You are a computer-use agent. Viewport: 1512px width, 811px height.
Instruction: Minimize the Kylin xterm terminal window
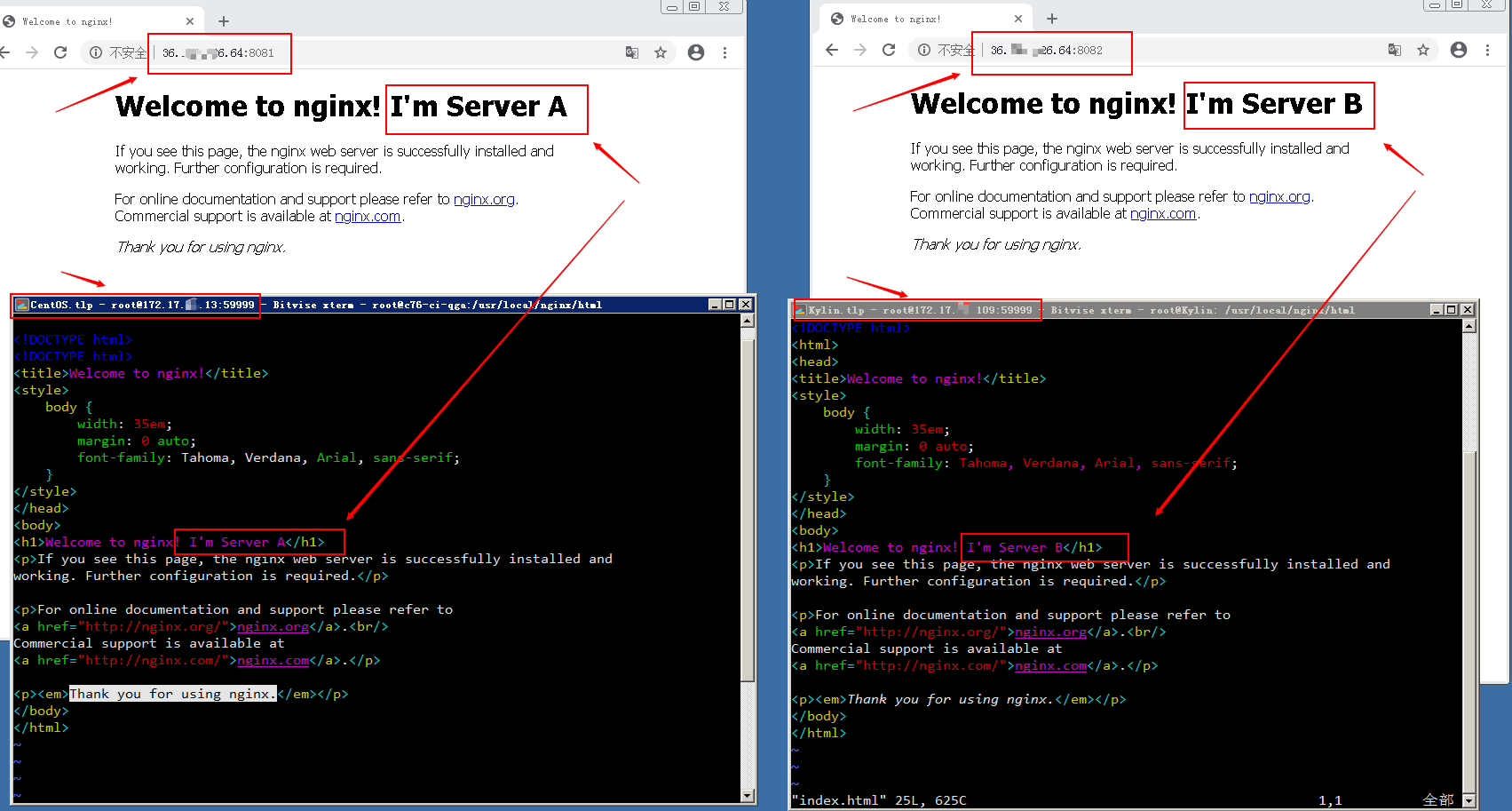tap(1437, 310)
